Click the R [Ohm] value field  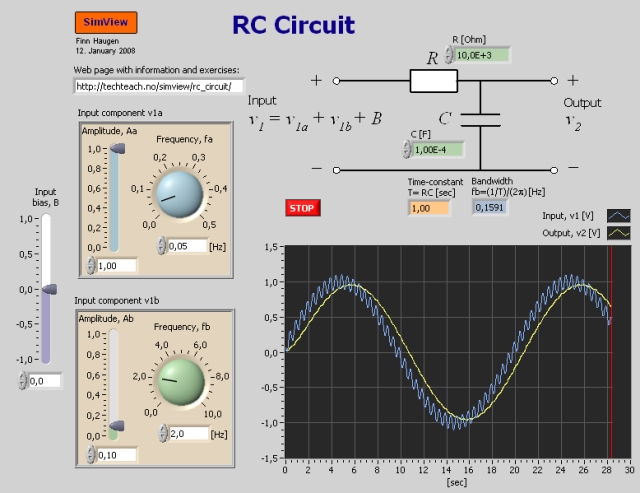point(482,55)
